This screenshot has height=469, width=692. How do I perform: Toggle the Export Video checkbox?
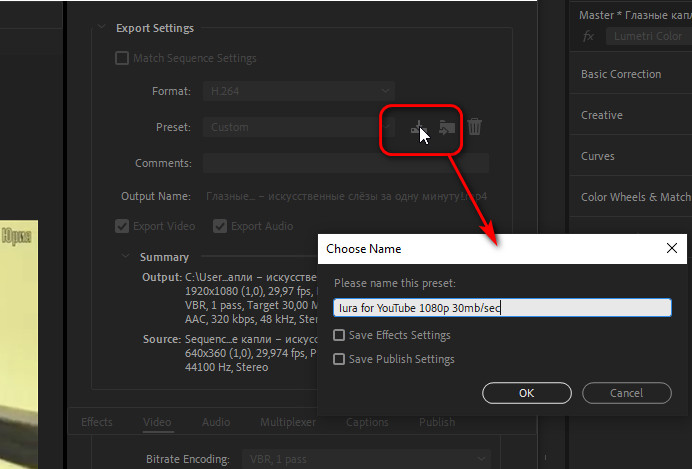(x=122, y=226)
